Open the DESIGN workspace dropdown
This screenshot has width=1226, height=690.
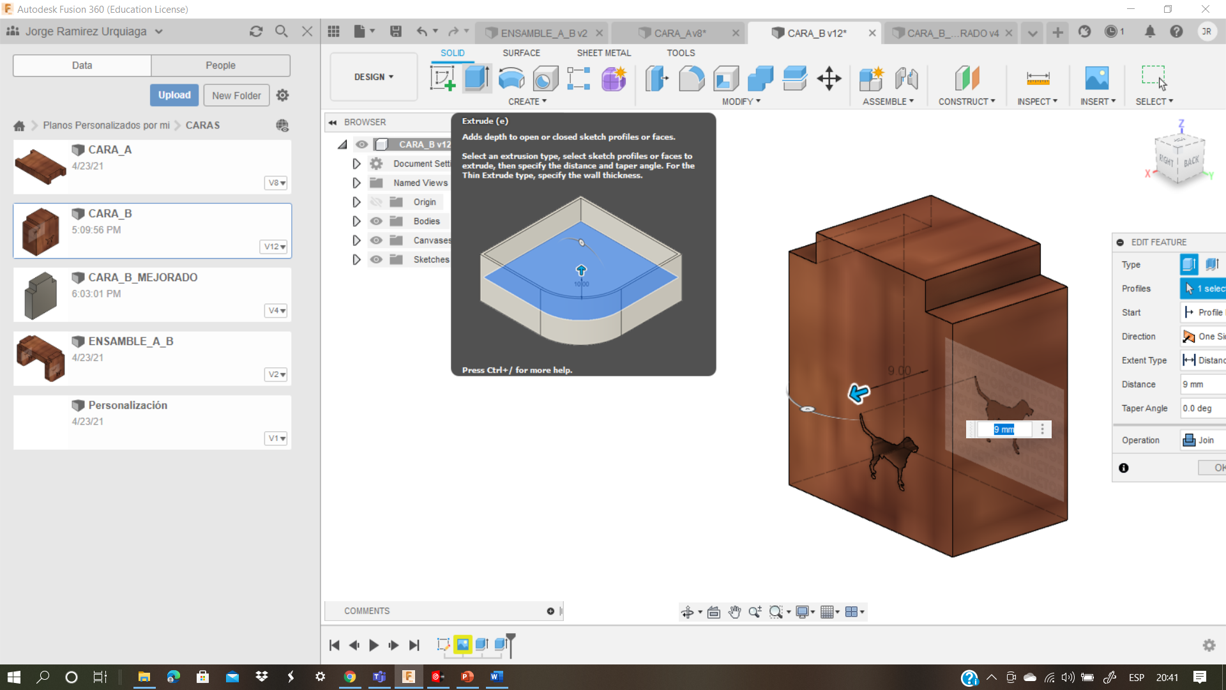pyautogui.click(x=374, y=77)
